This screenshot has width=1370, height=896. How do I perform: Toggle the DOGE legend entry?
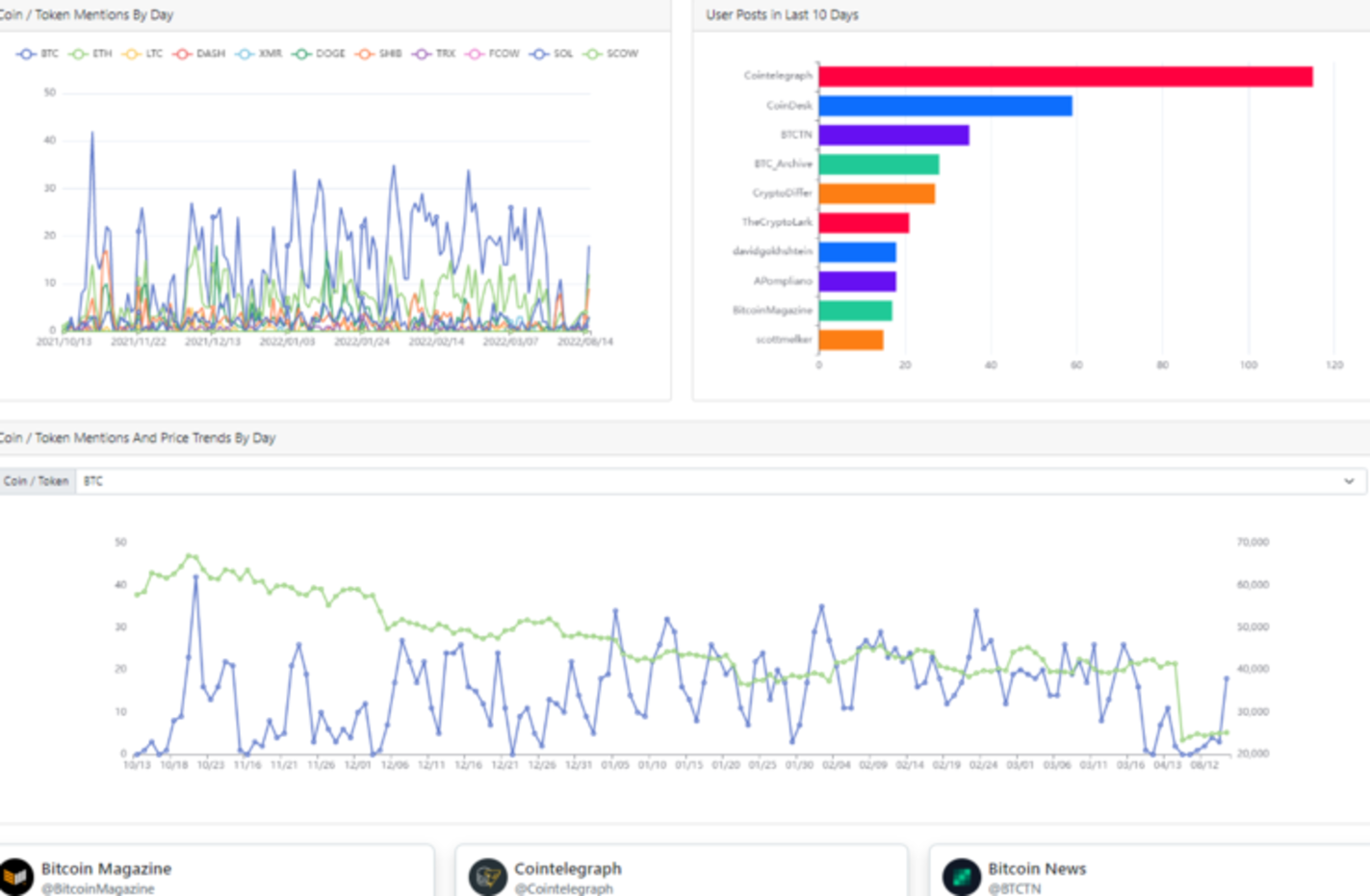coord(318,54)
